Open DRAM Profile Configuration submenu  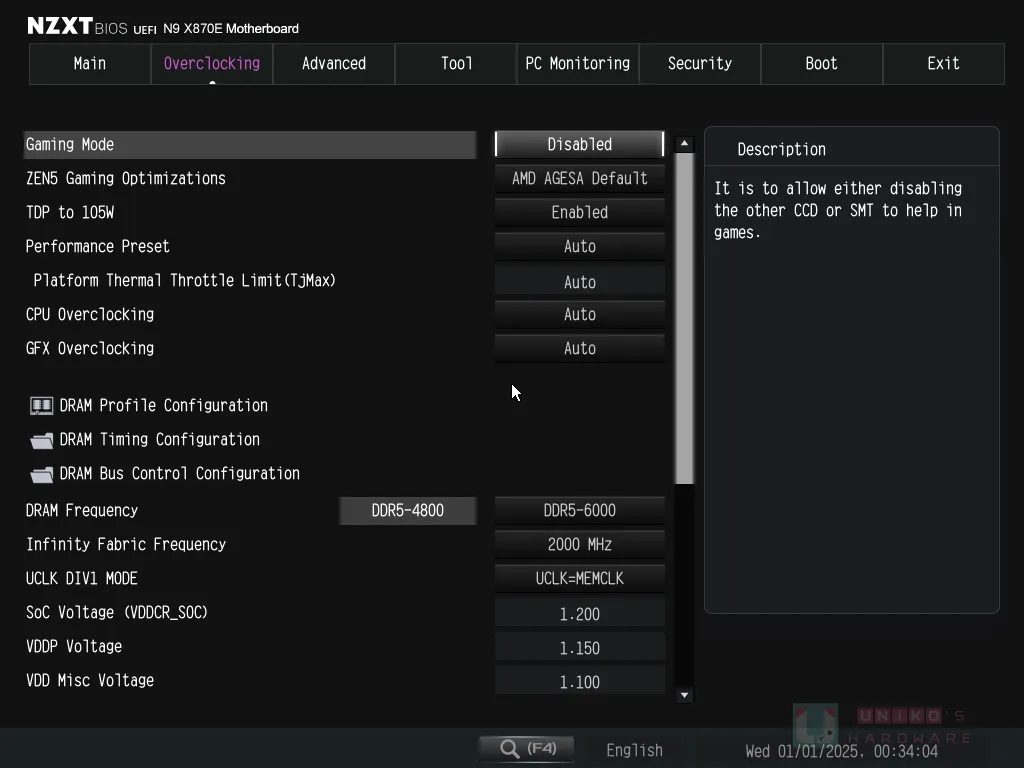[163, 406]
